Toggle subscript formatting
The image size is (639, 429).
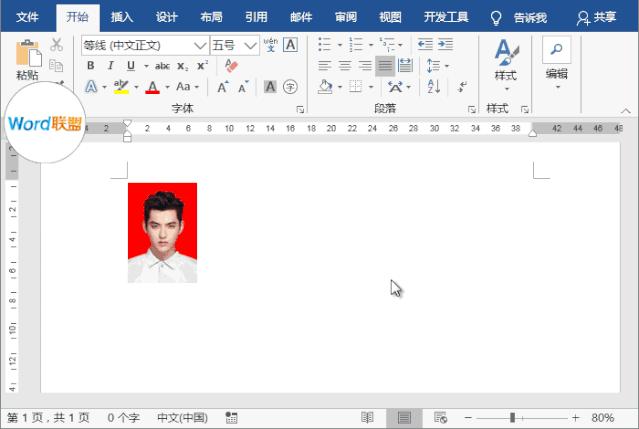tap(183, 66)
